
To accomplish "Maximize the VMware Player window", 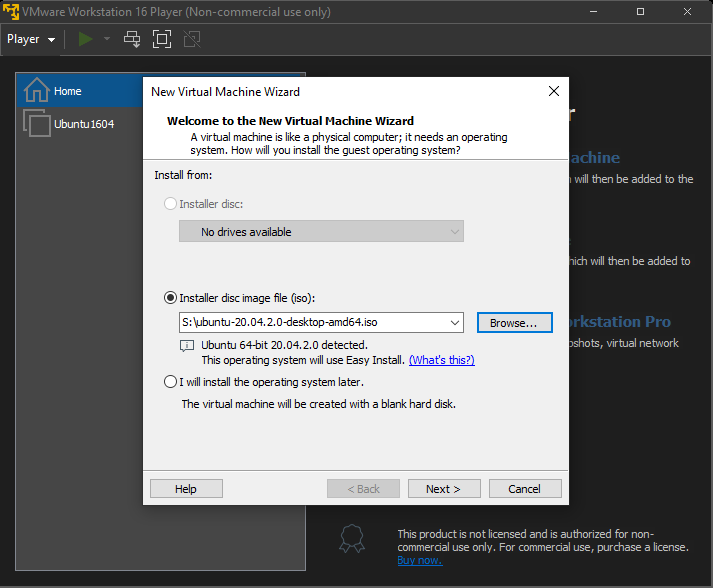I will coord(640,12).
